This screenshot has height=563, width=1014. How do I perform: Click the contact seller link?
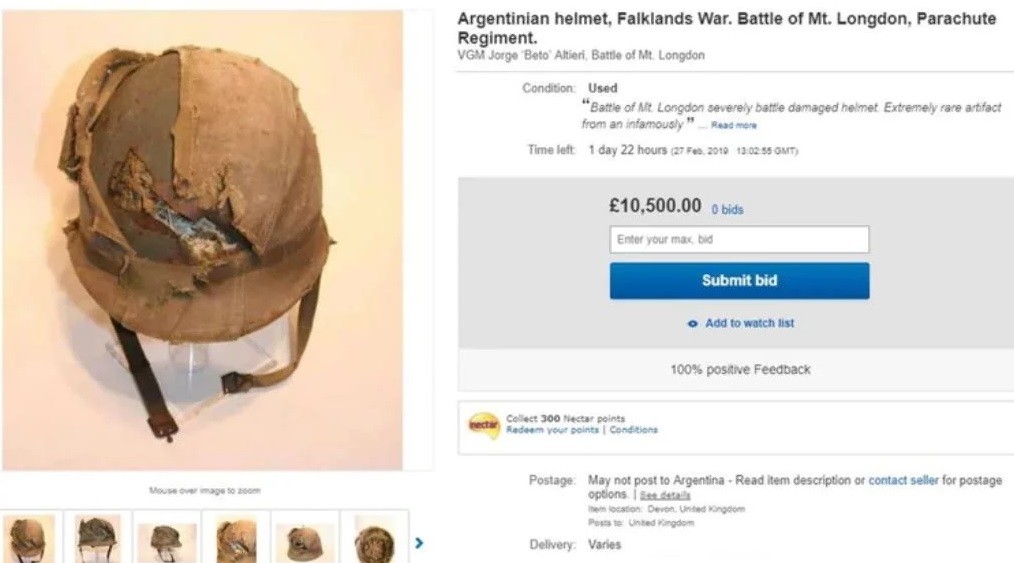(x=903, y=481)
